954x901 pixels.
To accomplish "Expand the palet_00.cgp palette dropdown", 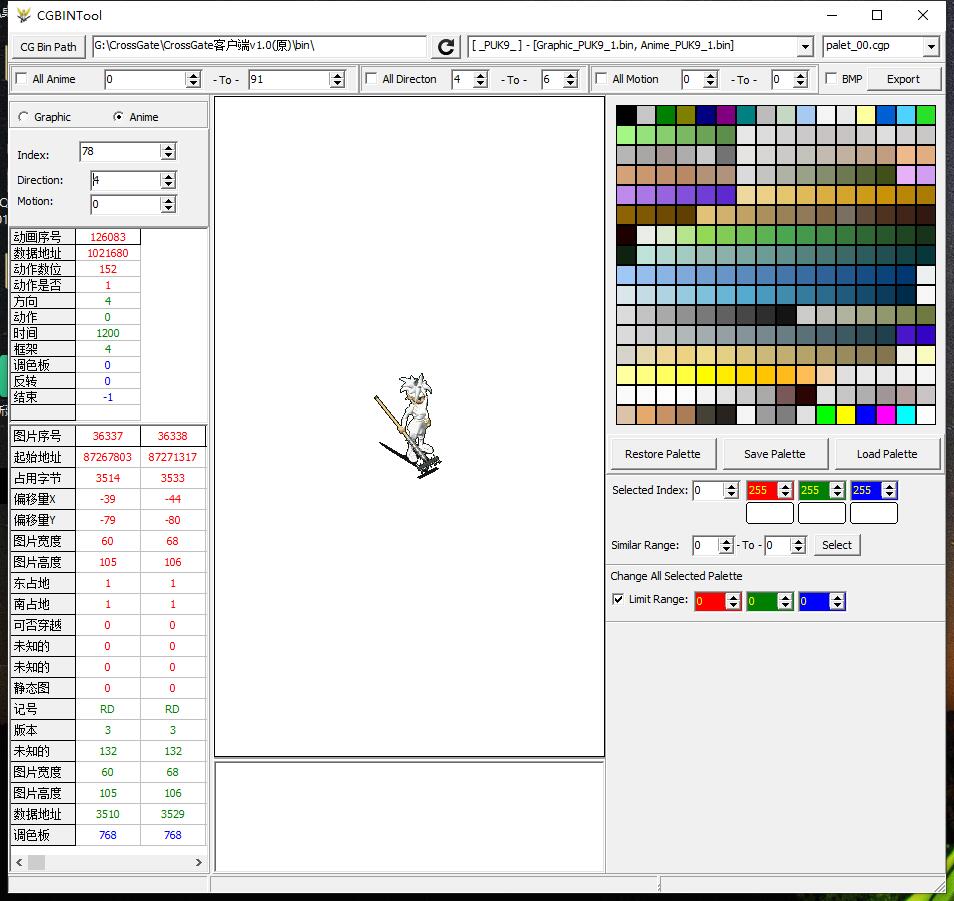I will 931,47.
